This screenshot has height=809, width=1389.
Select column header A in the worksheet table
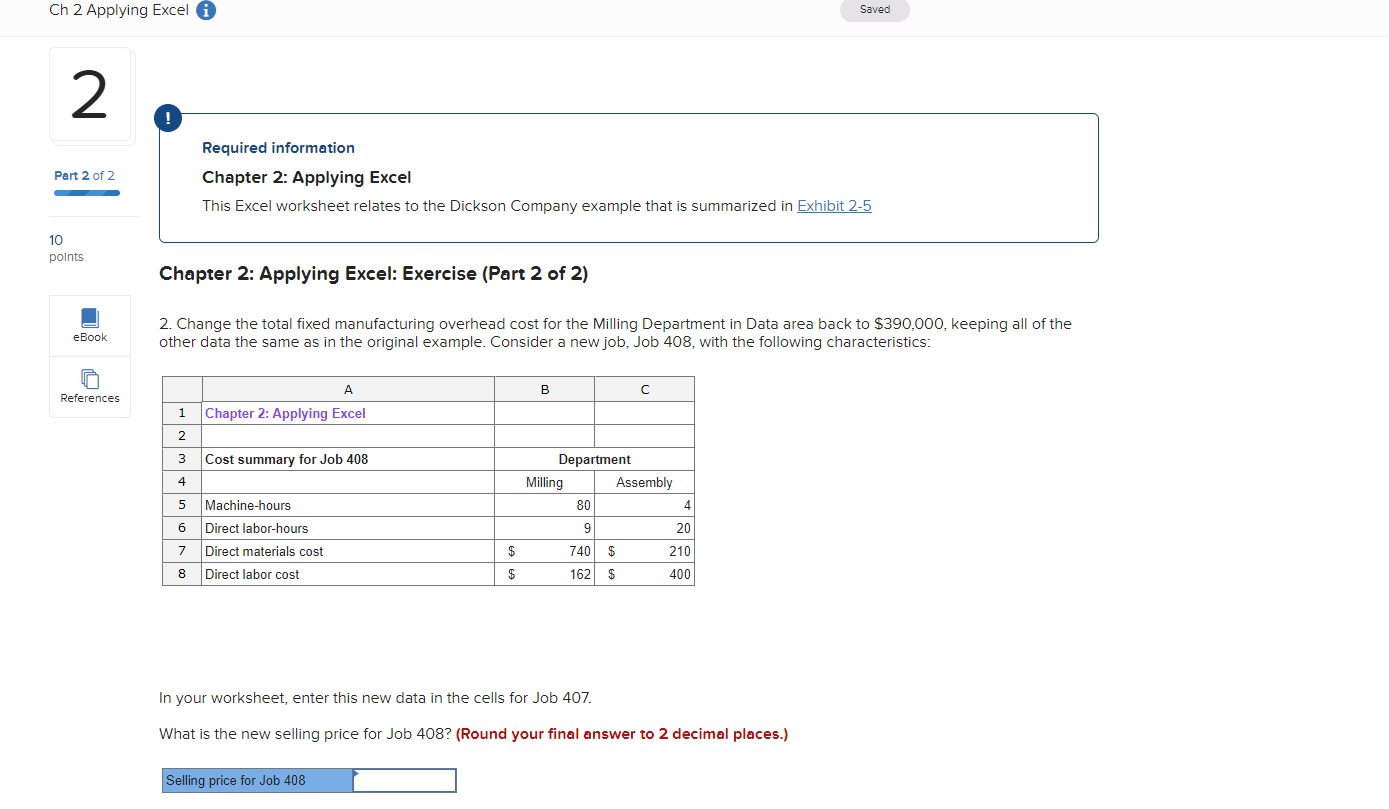(348, 389)
